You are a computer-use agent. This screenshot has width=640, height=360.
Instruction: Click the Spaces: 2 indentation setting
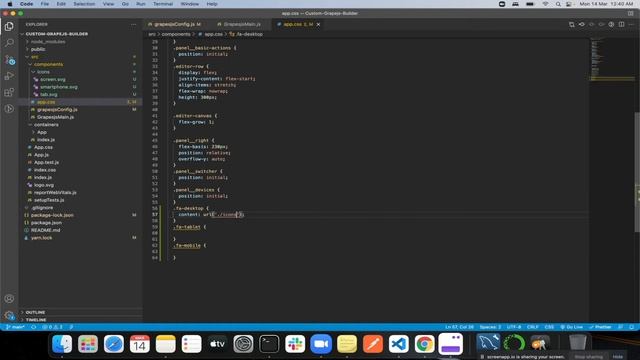pyautogui.click(x=490, y=327)
